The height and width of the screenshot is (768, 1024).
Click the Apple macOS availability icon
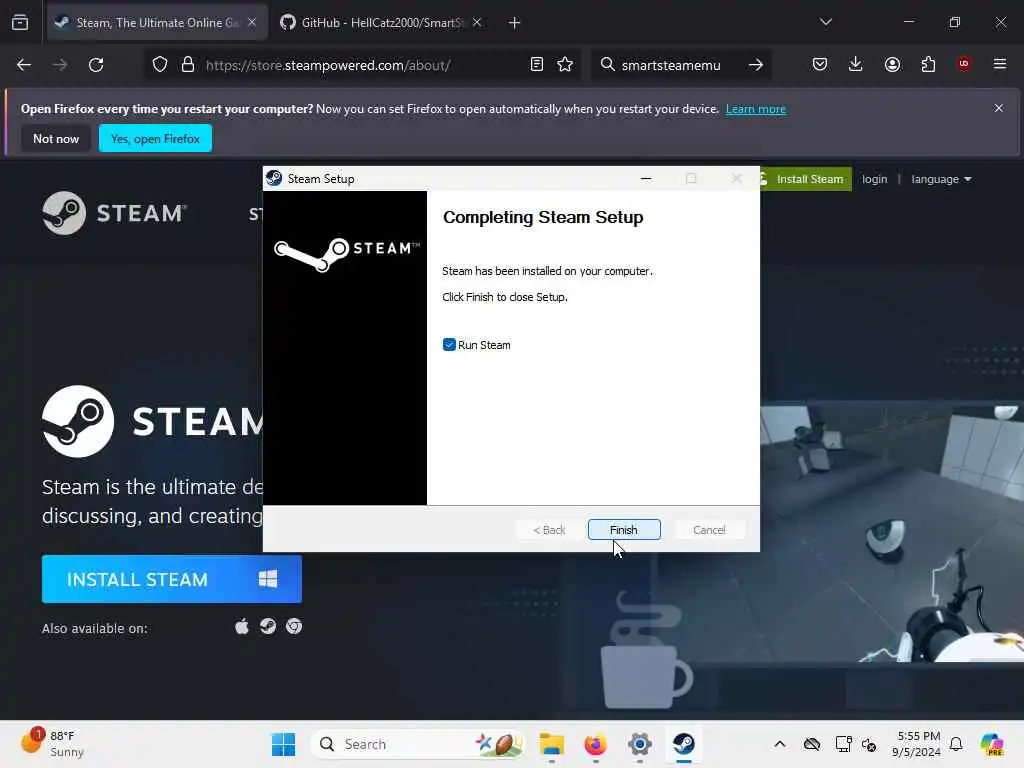pyautogui.click(x=242, y=627)
